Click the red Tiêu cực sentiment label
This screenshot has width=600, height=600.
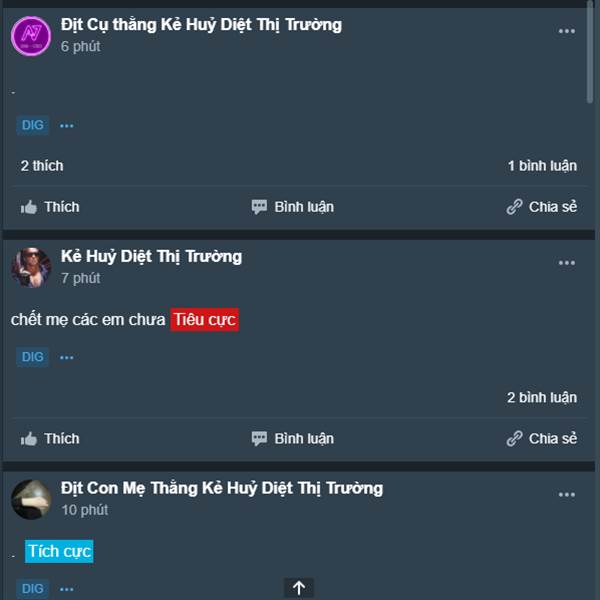click(x=205, y=320)
